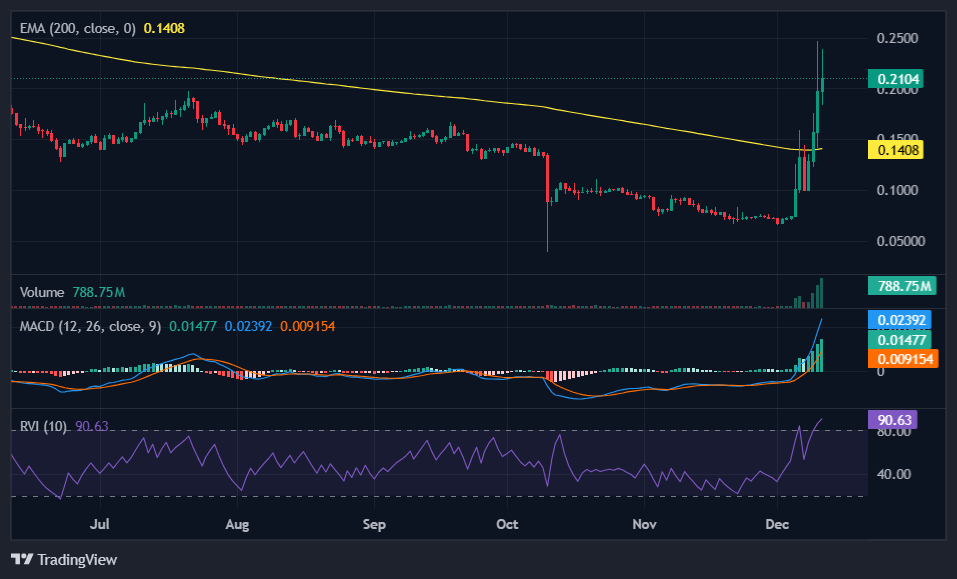Click the Oct label on time axis
957x579 pixels.
[x=508, y=523]
